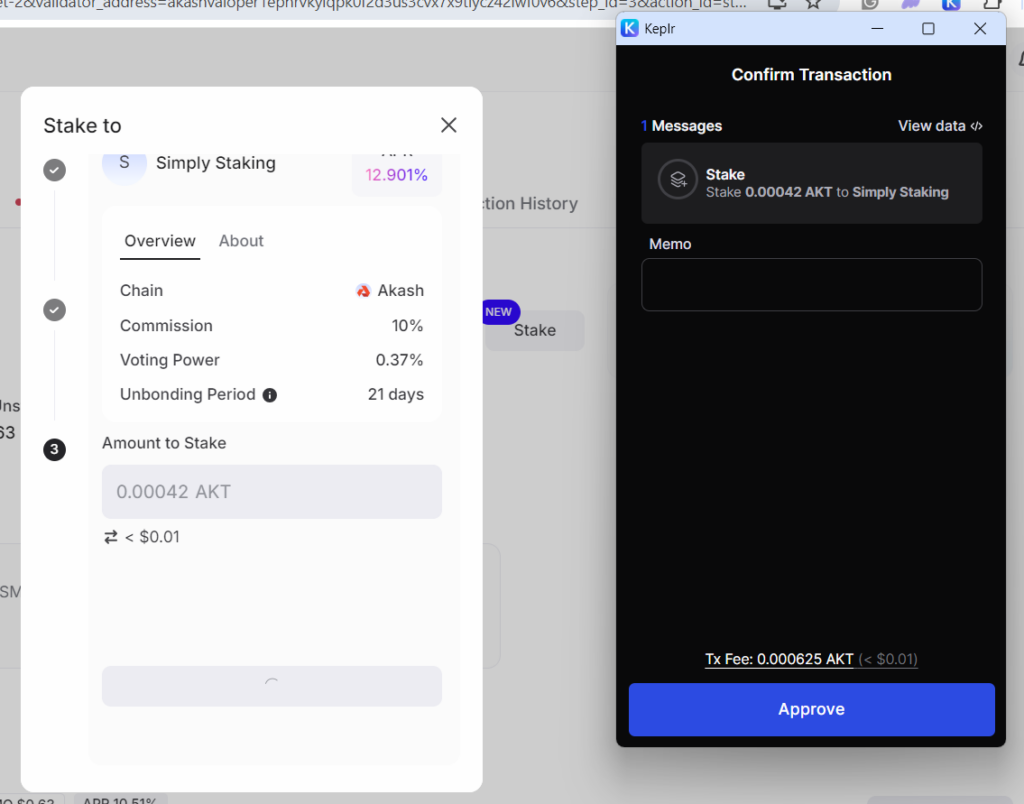Image resolution: width=1024 pixels, height=804 pixels.
Task: Click inside the Memo text field
Action: tap(811, 285)
